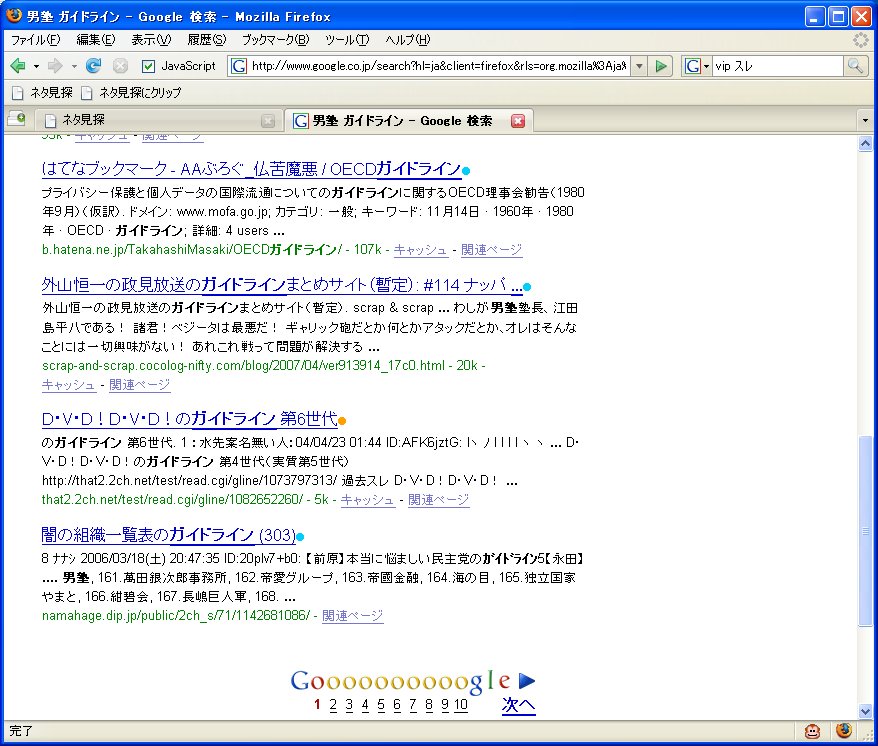Click the search magnifier button
878x746 pixels.
[x=854, y=66]
